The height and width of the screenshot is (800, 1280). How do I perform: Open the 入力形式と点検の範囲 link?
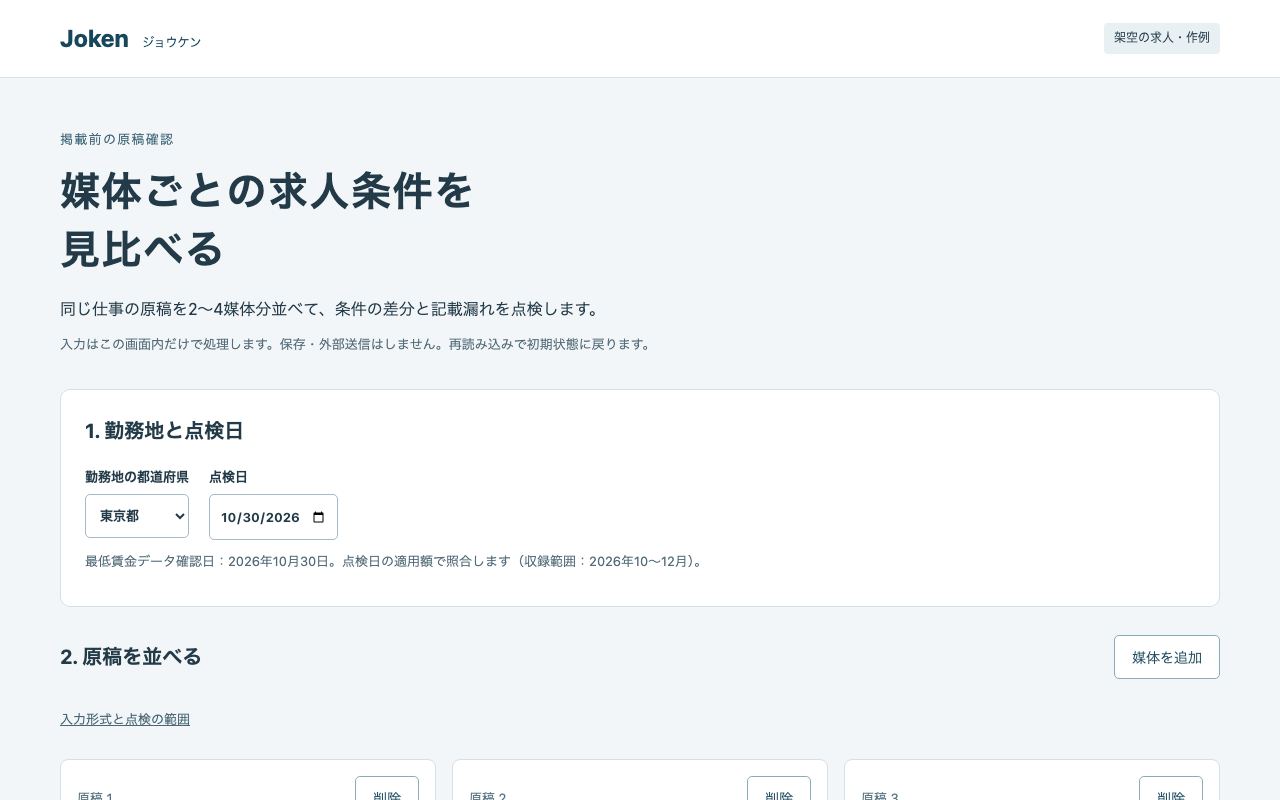[x=125, y=719]
